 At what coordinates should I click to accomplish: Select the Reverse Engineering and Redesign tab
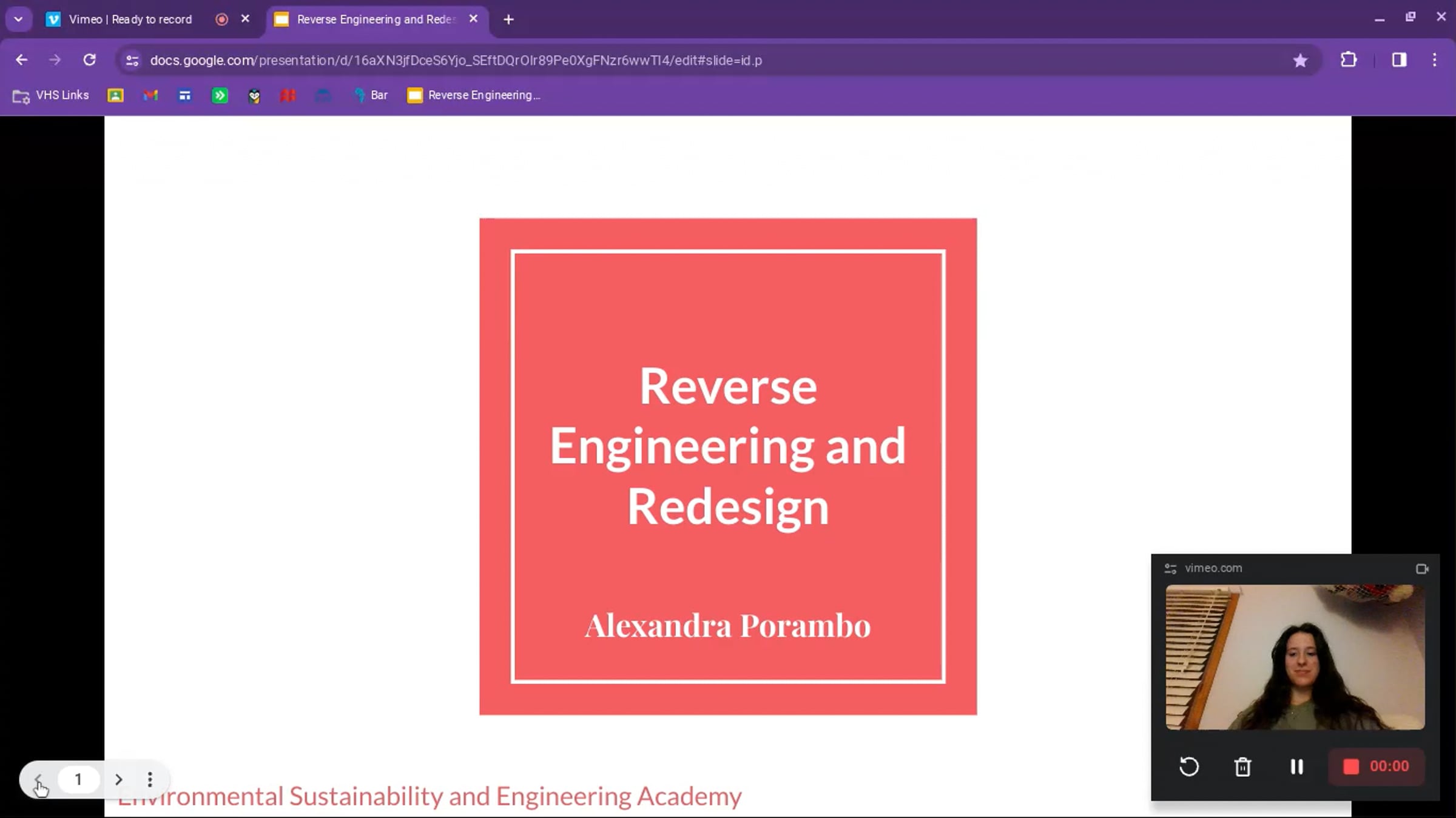375,19
